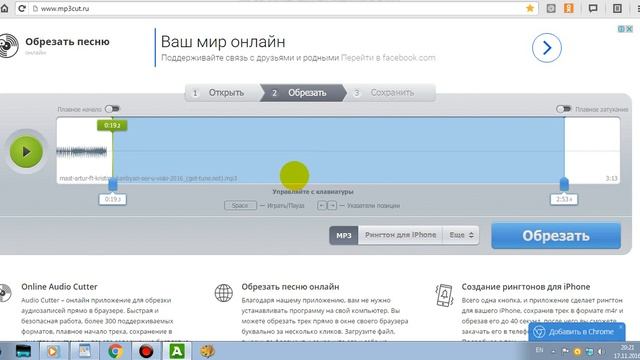Click the Обрезать песню онлайн heading
Viewport: 640px width, 360px height.
[290, 287]
